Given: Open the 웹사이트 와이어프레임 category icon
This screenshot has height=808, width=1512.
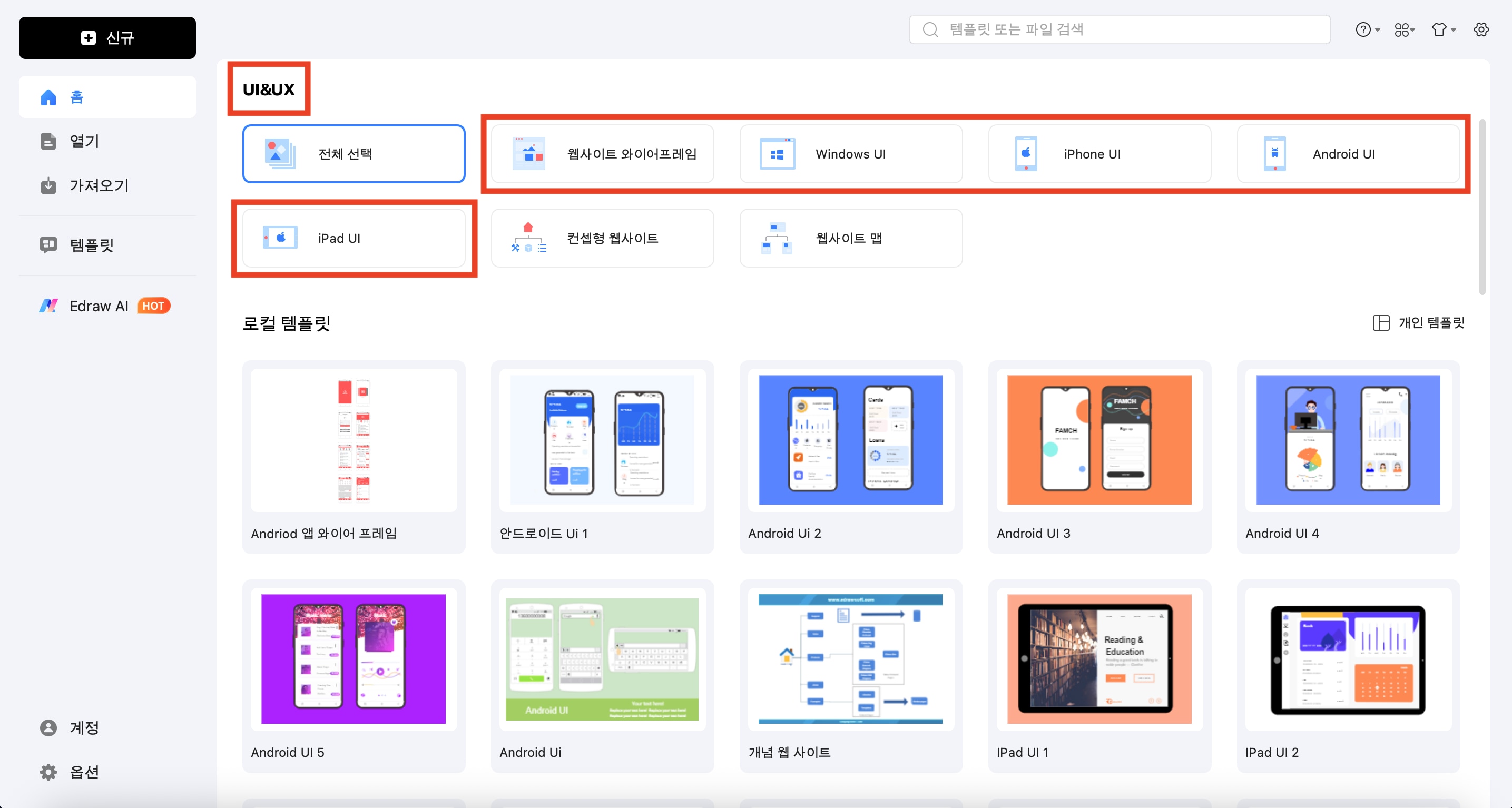Looking at the screenshot, I should click(x=528, y=154).
